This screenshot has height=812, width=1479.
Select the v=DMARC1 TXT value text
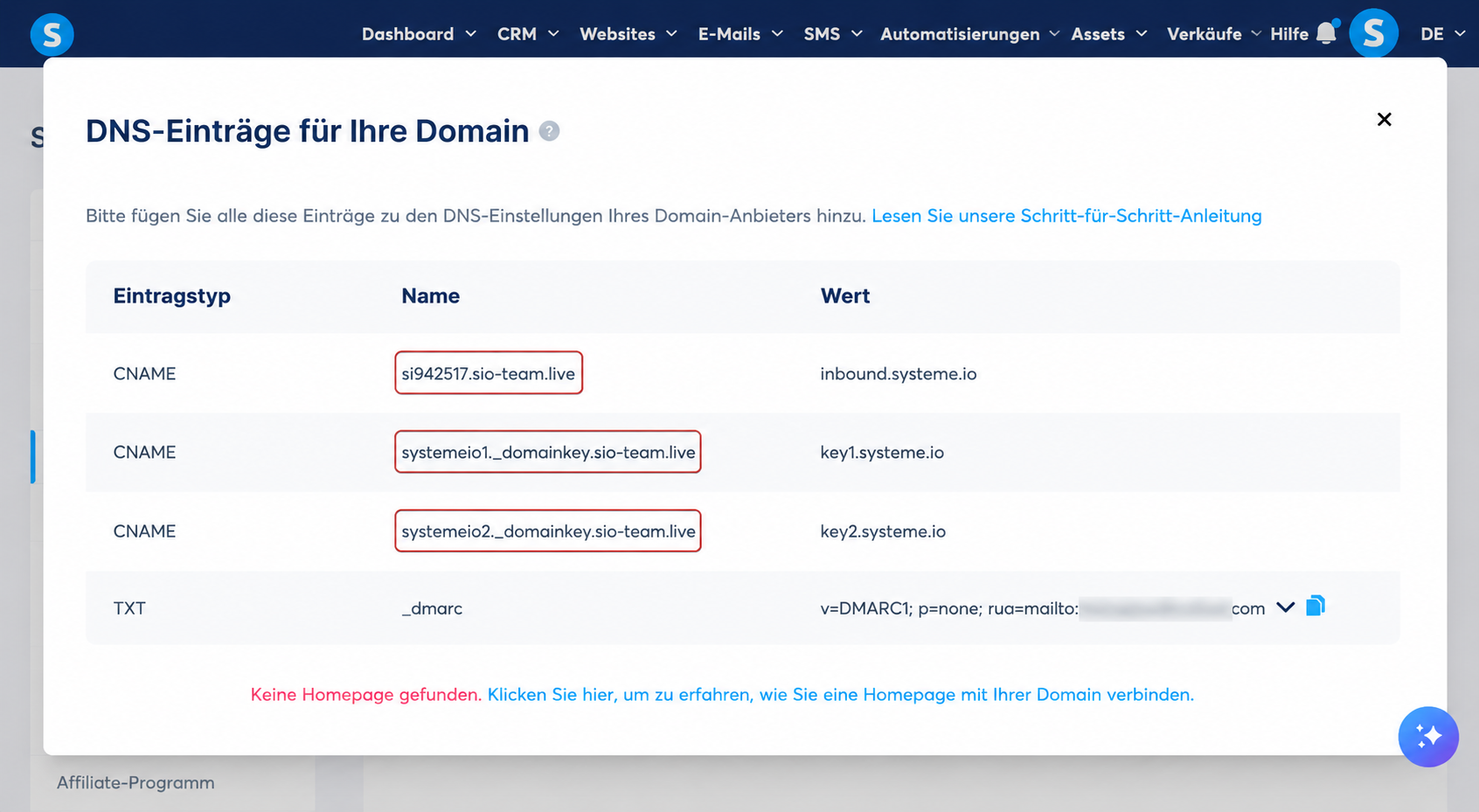(1042, 608)
